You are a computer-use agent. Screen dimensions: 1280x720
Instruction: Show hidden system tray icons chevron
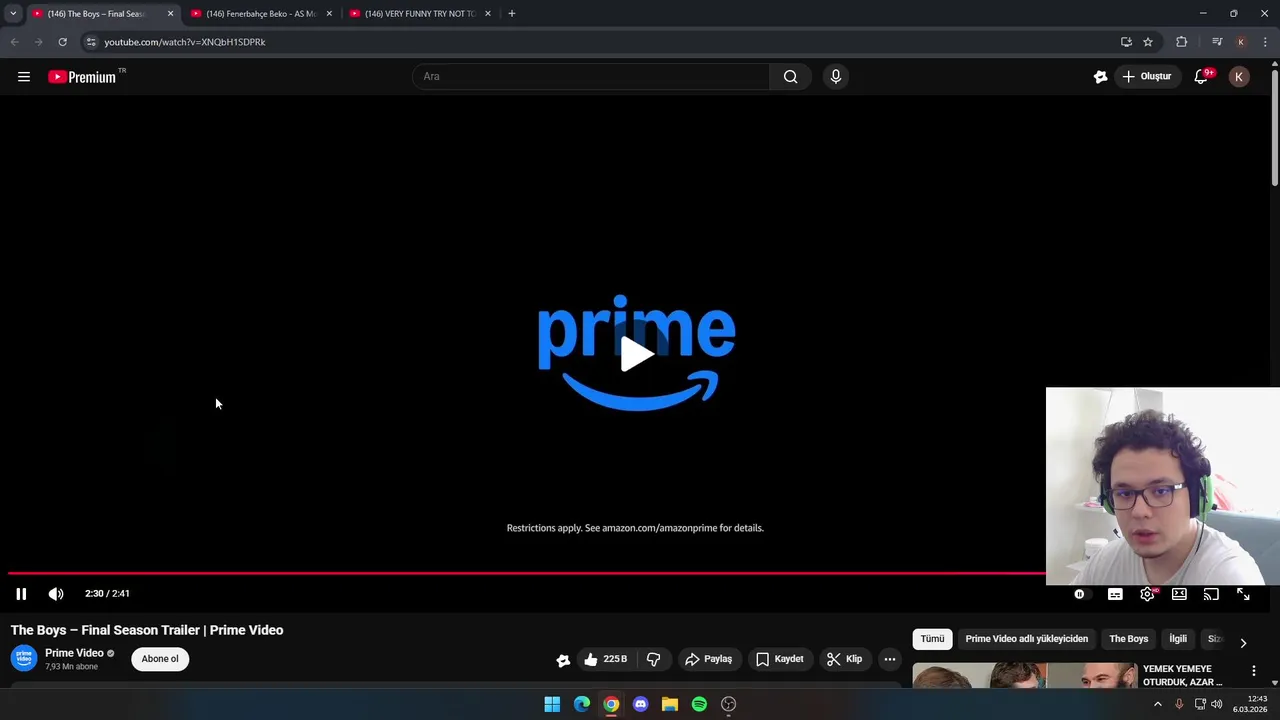[x=1158, y=705]
